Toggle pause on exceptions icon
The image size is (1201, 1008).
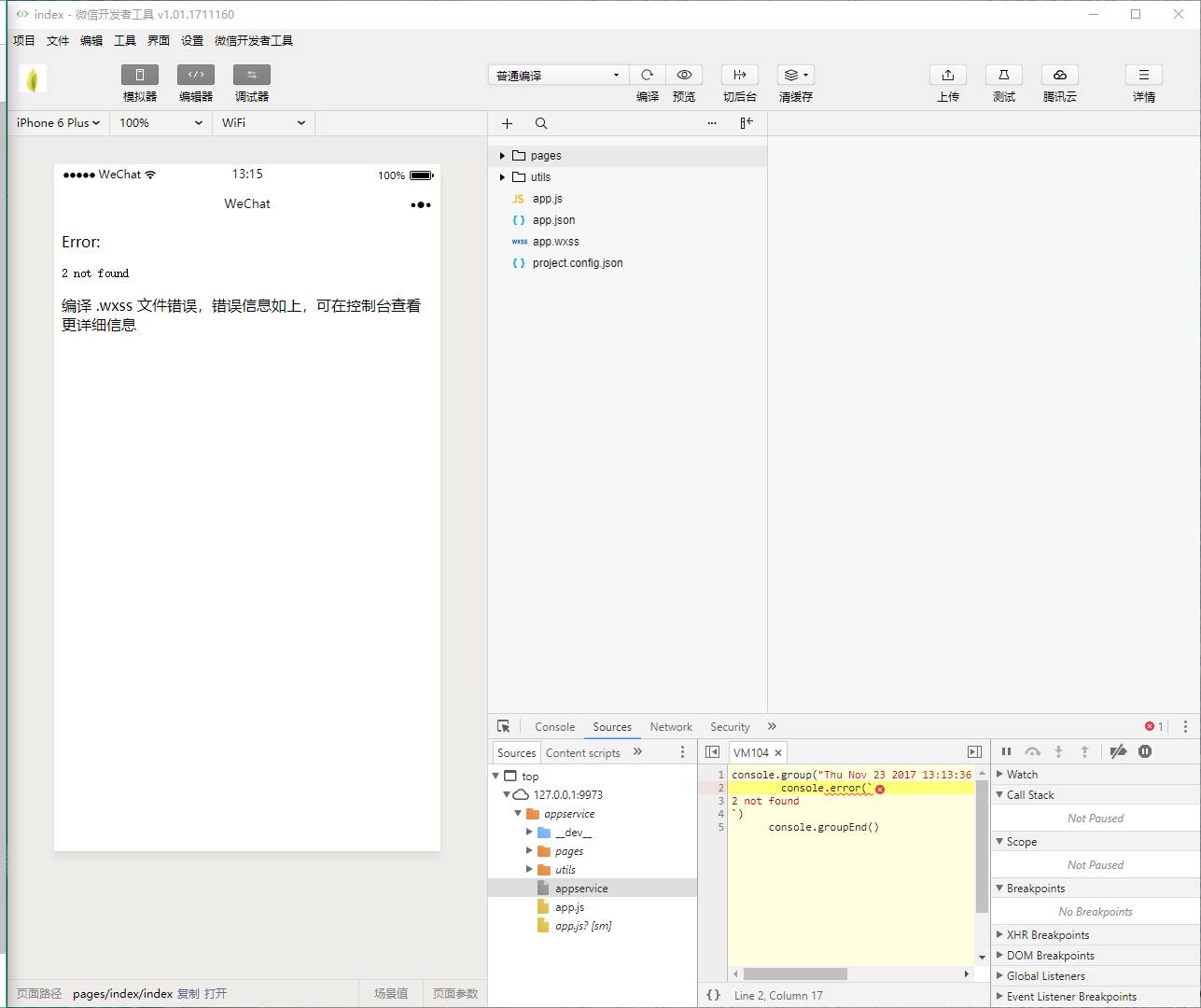click(1145, 751)
